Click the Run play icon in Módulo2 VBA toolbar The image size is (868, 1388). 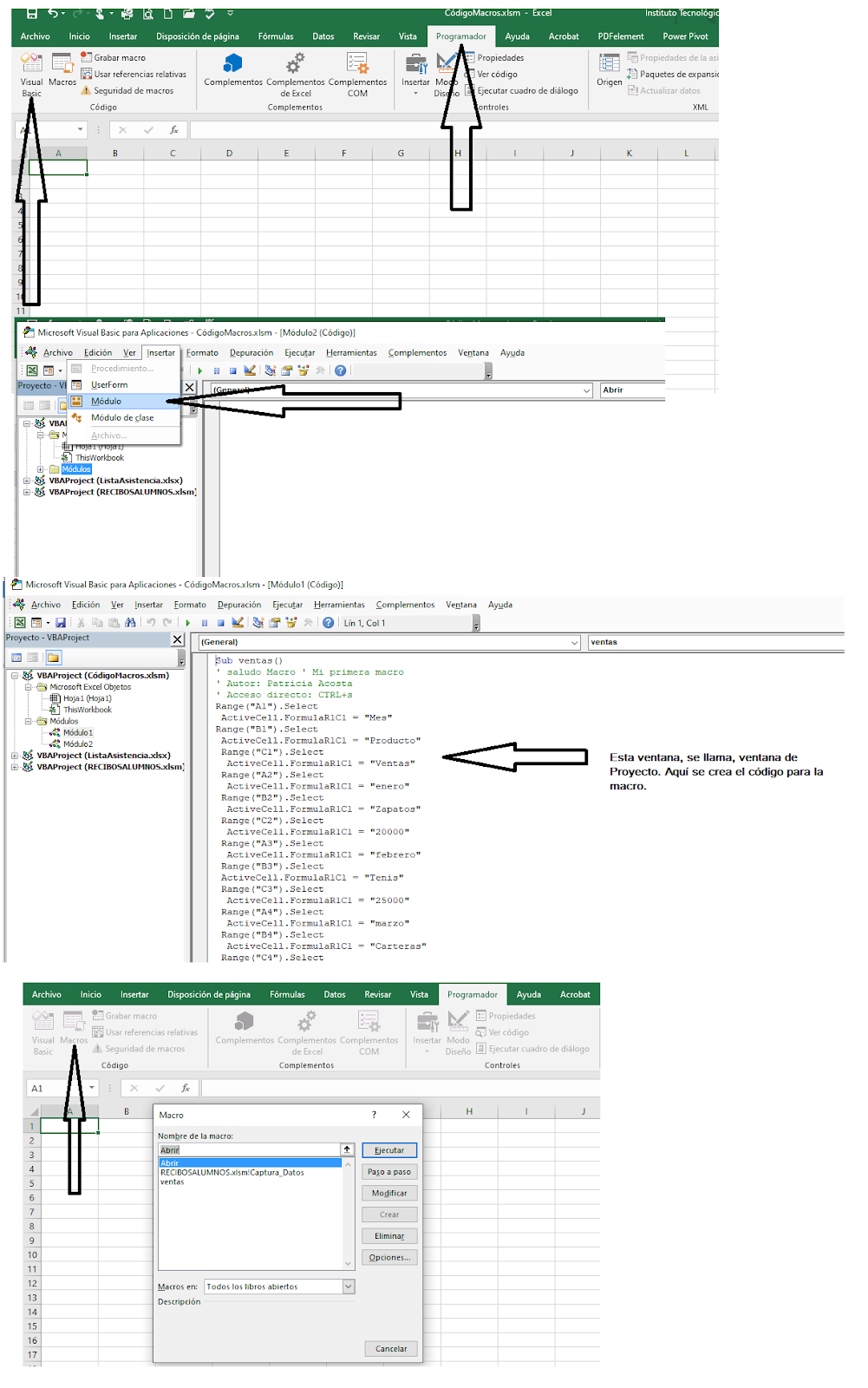pyautogui.click(x=200, y=370)
